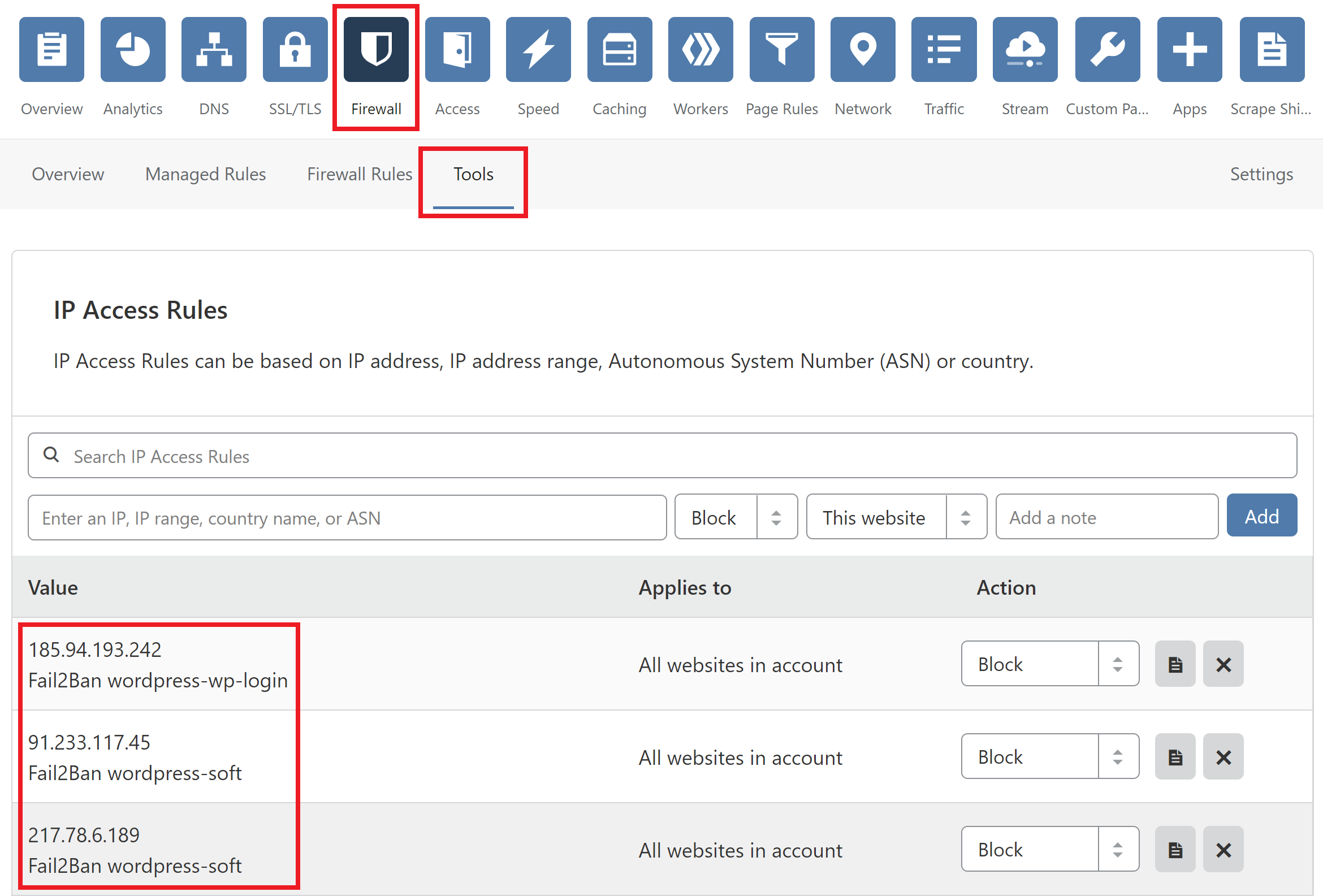Image resolution: width=1323 pixels, height=896 pixels.
Task: Switch to the Tools tab
Action: click(x=473, y=174)
